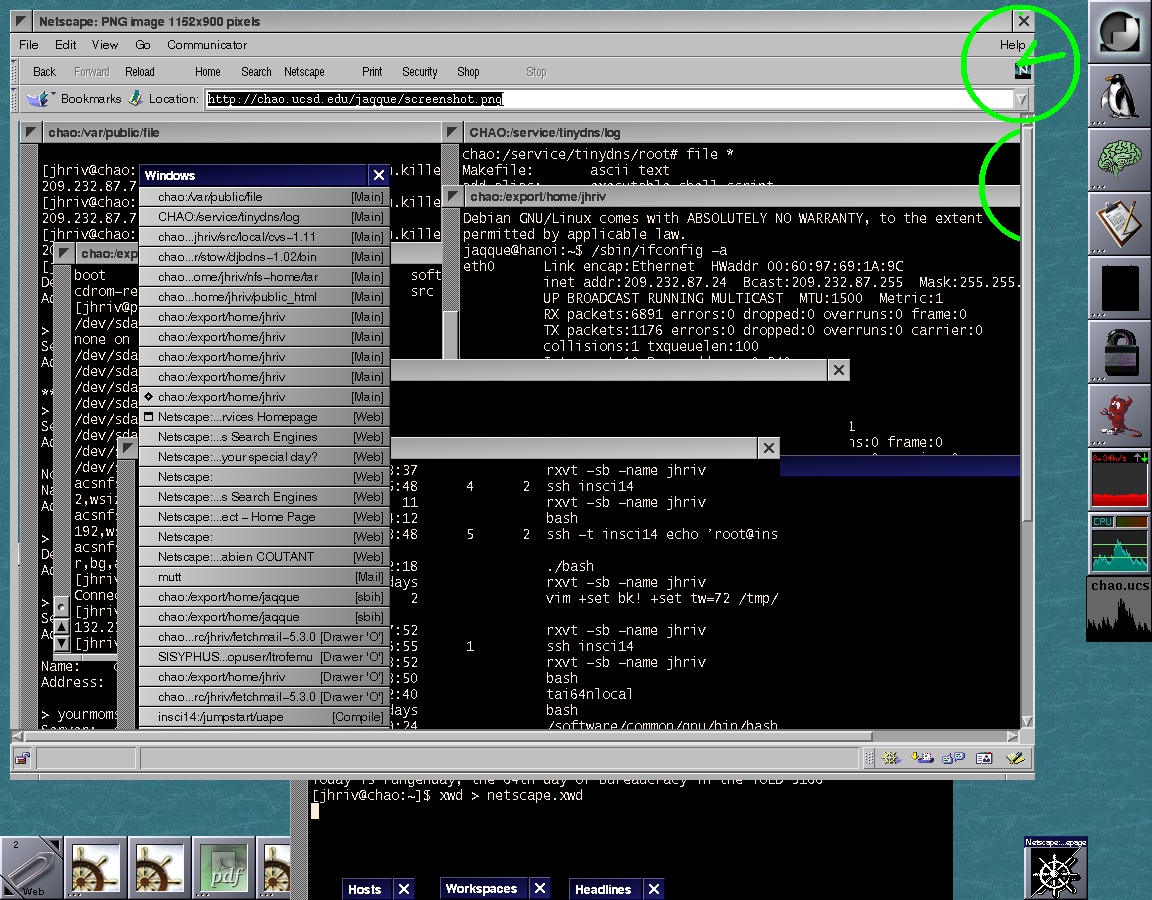Open the Location history dropdown arrow
The height and width of the screenshot is (900, 1152).
point(1020,99)
